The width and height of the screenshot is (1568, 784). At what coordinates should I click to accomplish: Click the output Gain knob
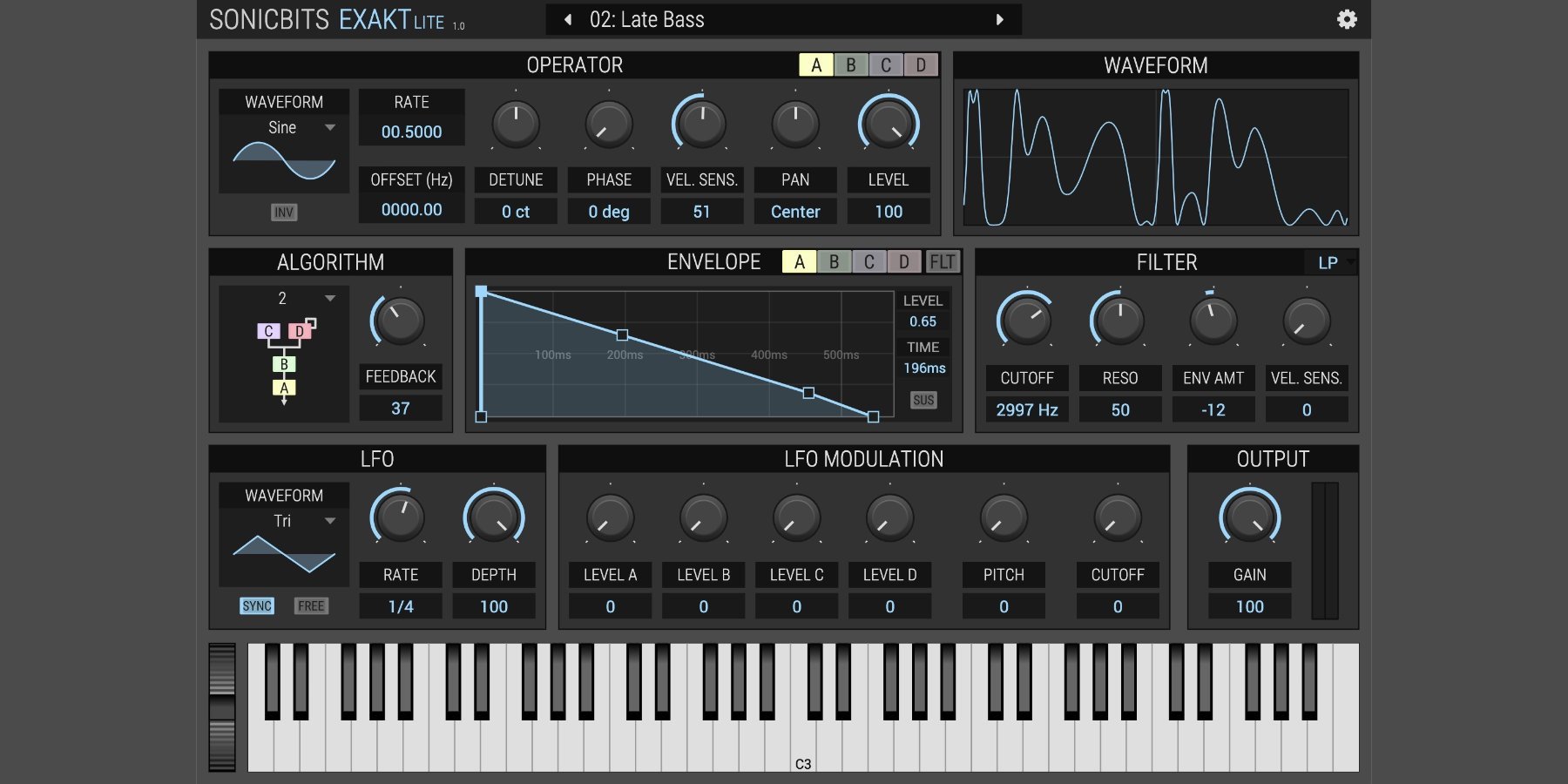1249,518
